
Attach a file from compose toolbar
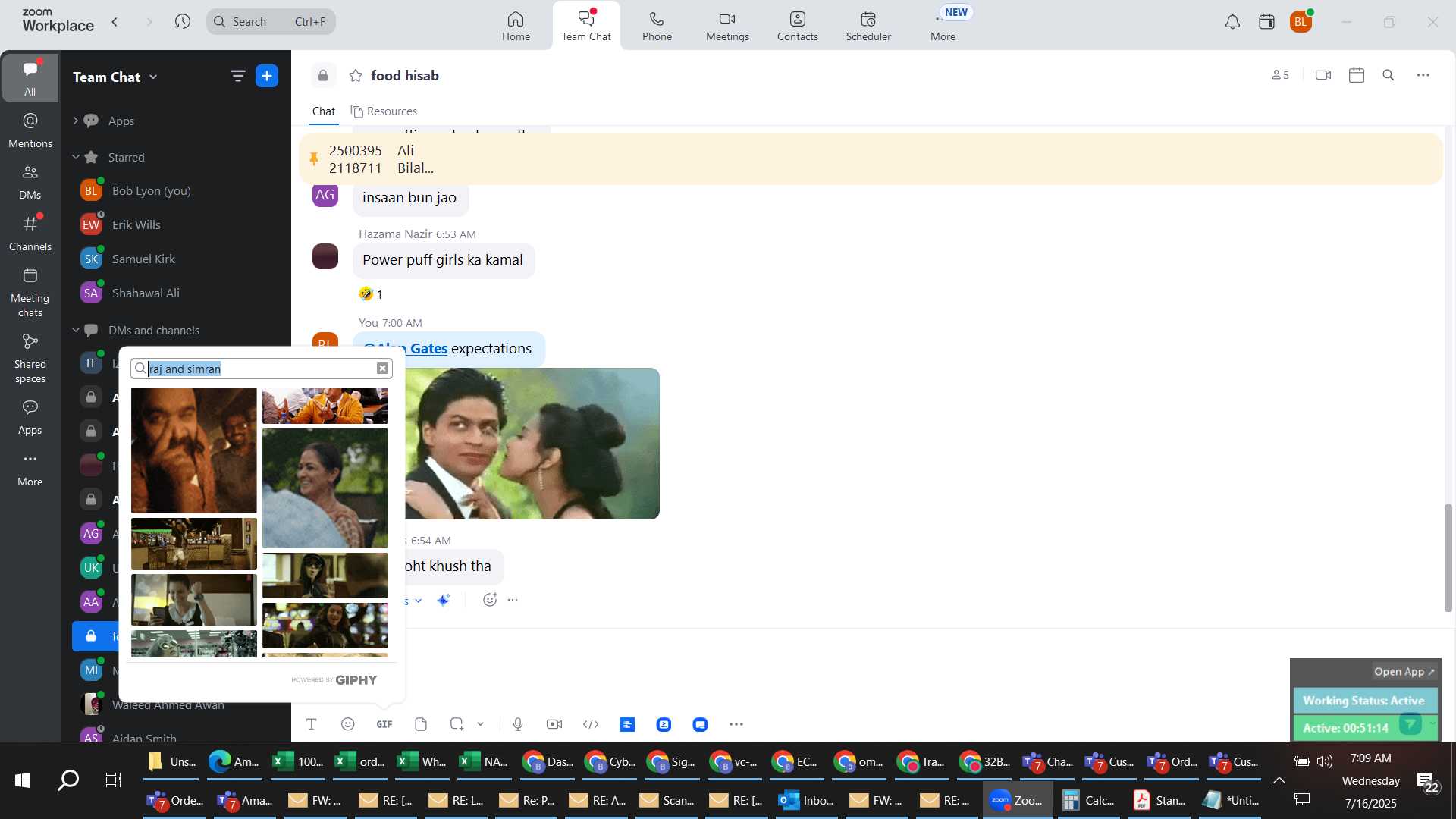point(421,724)
